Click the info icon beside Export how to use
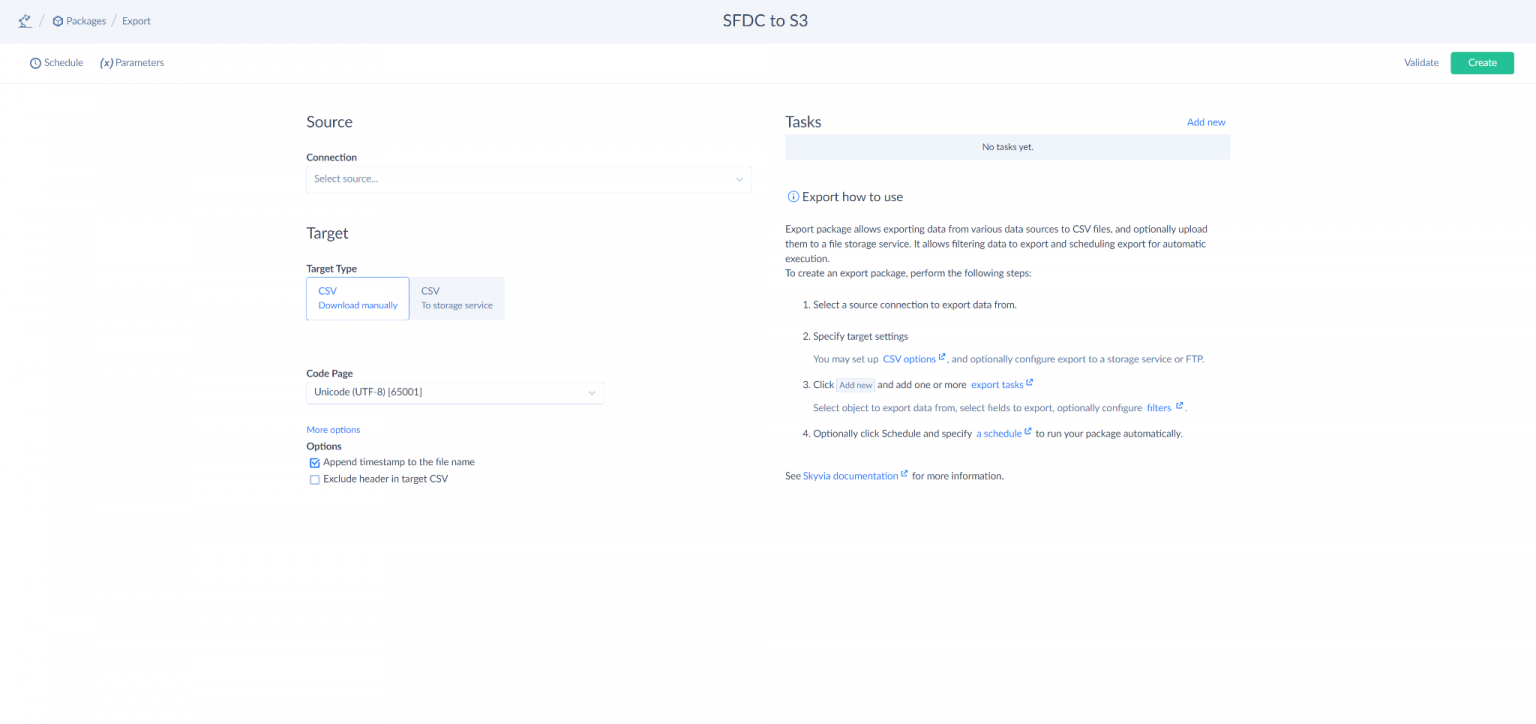 point(793,197)
